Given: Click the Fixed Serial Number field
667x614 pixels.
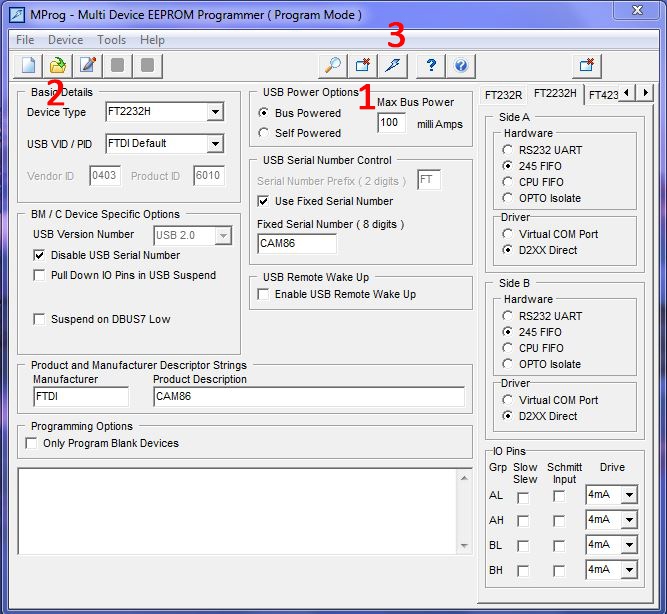Looking at the screenshot, I should point(297,243).
